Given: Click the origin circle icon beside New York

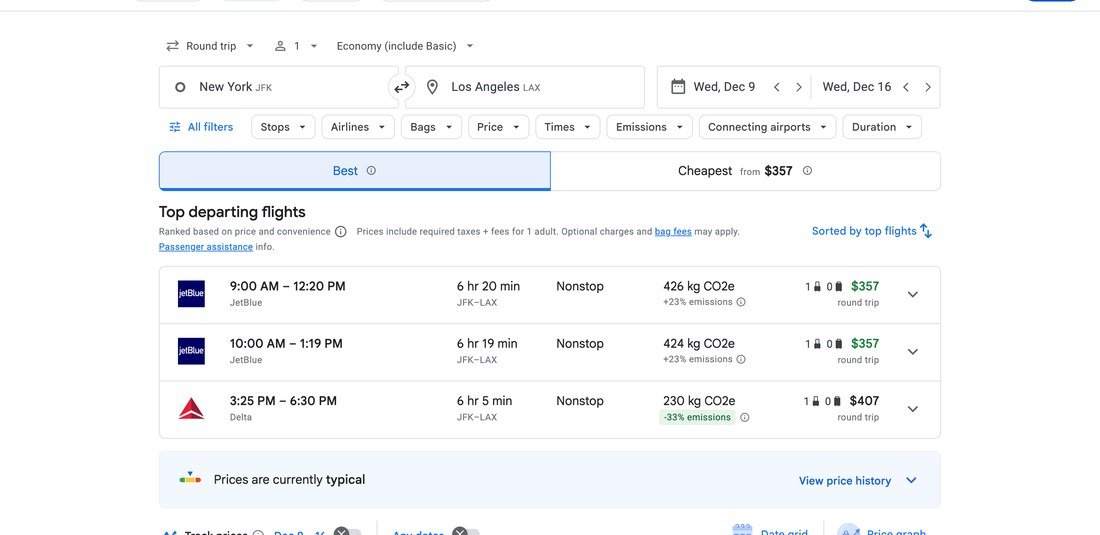Looking at the screenshot, I should tap(180, 87).
